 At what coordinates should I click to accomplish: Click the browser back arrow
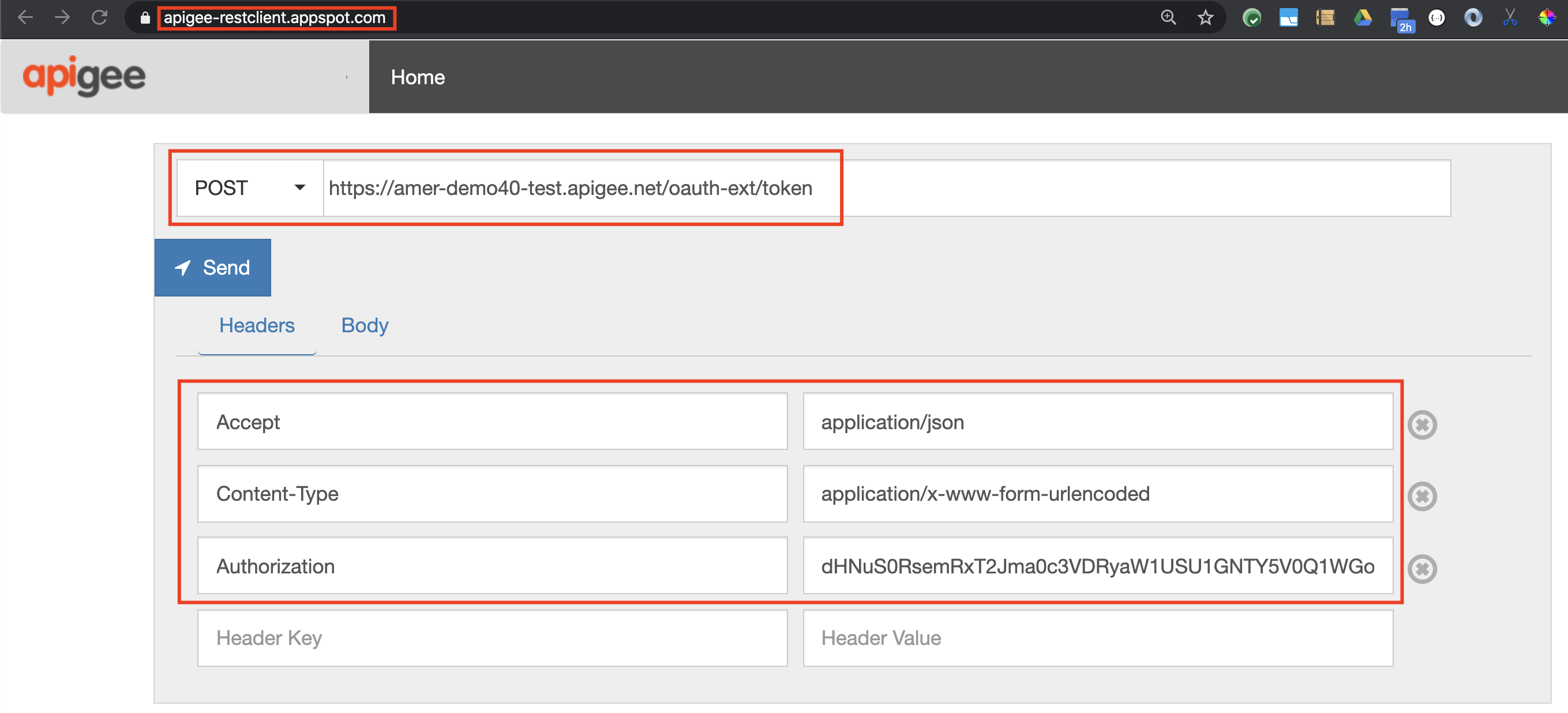(25, 17)
